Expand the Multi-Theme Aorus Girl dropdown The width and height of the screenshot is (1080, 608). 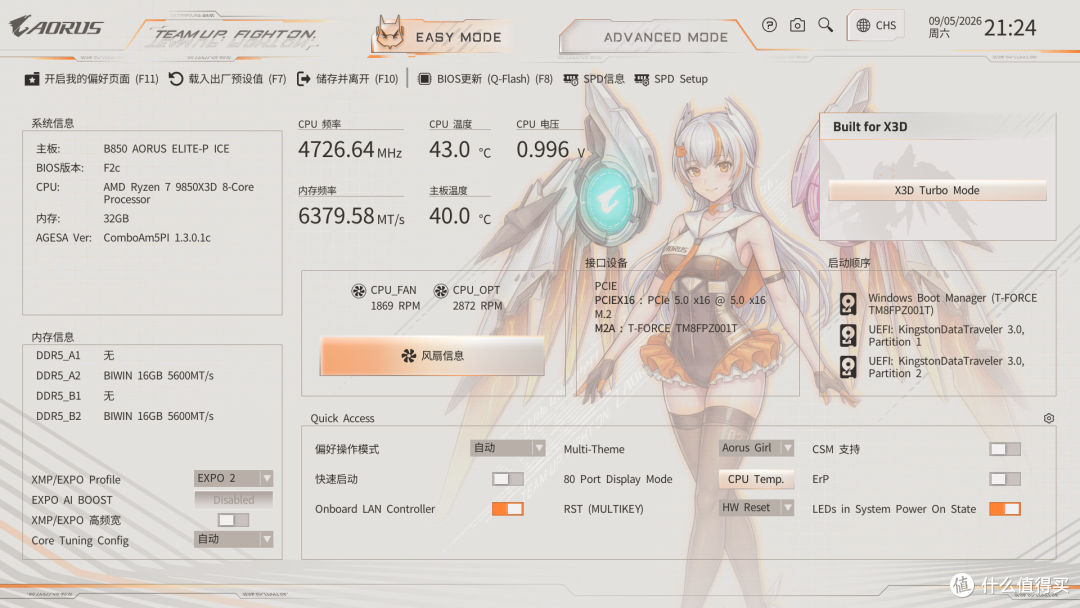pos(756,448)
